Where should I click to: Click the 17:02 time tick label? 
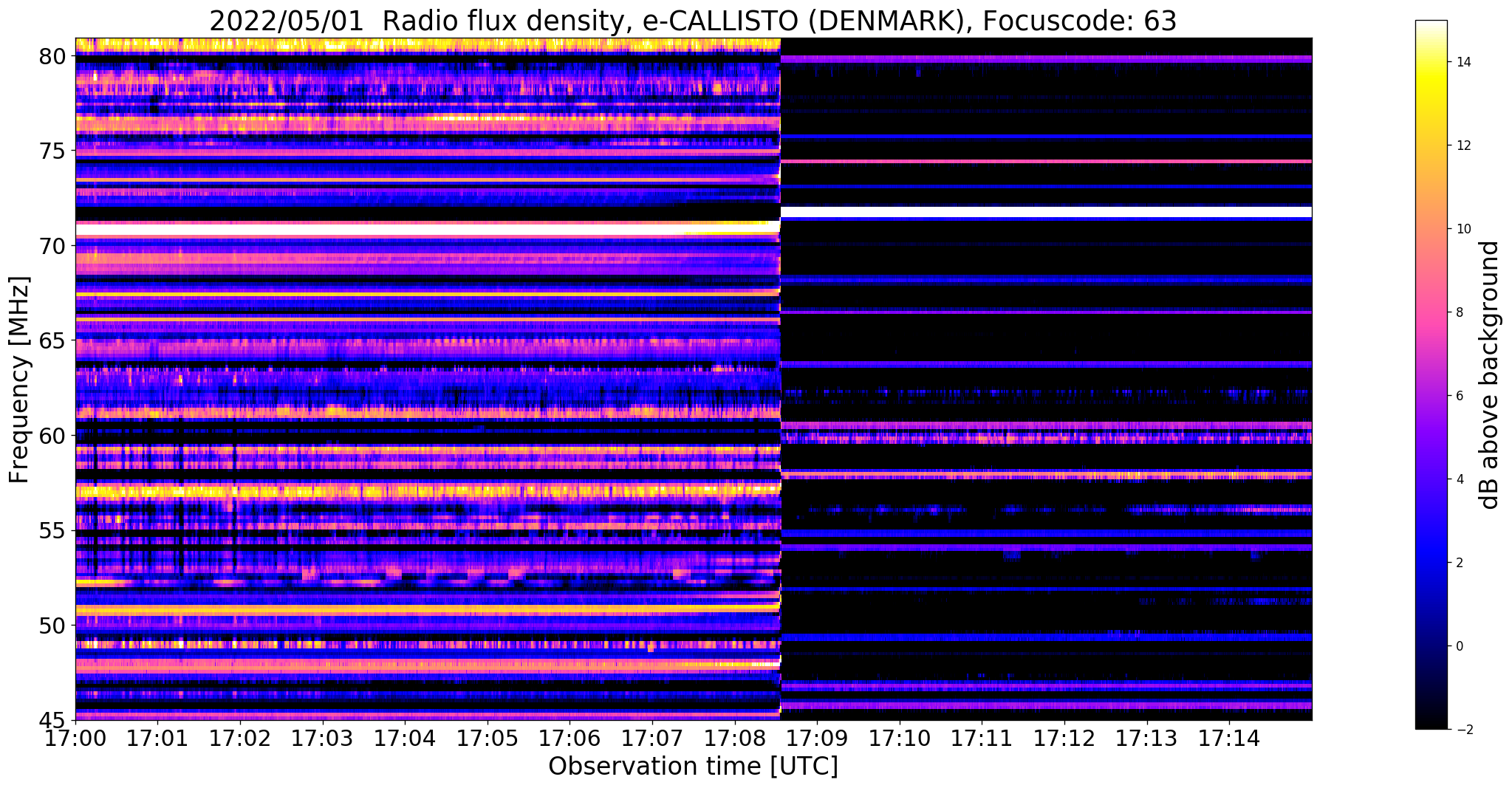[x=240, y=738]
